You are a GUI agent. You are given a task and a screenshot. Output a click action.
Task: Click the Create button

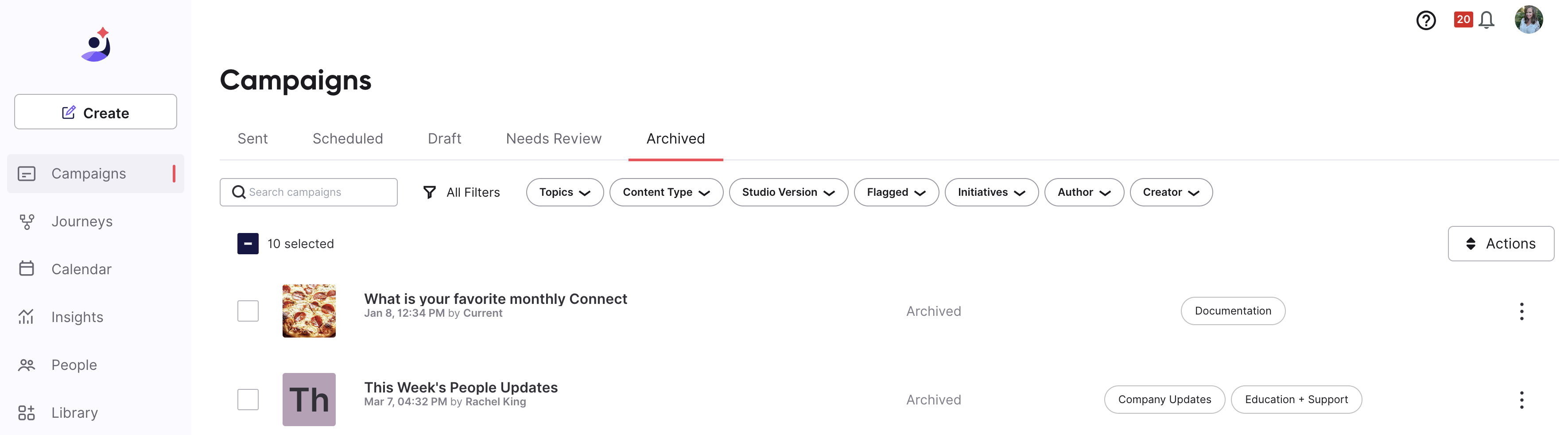96,112
